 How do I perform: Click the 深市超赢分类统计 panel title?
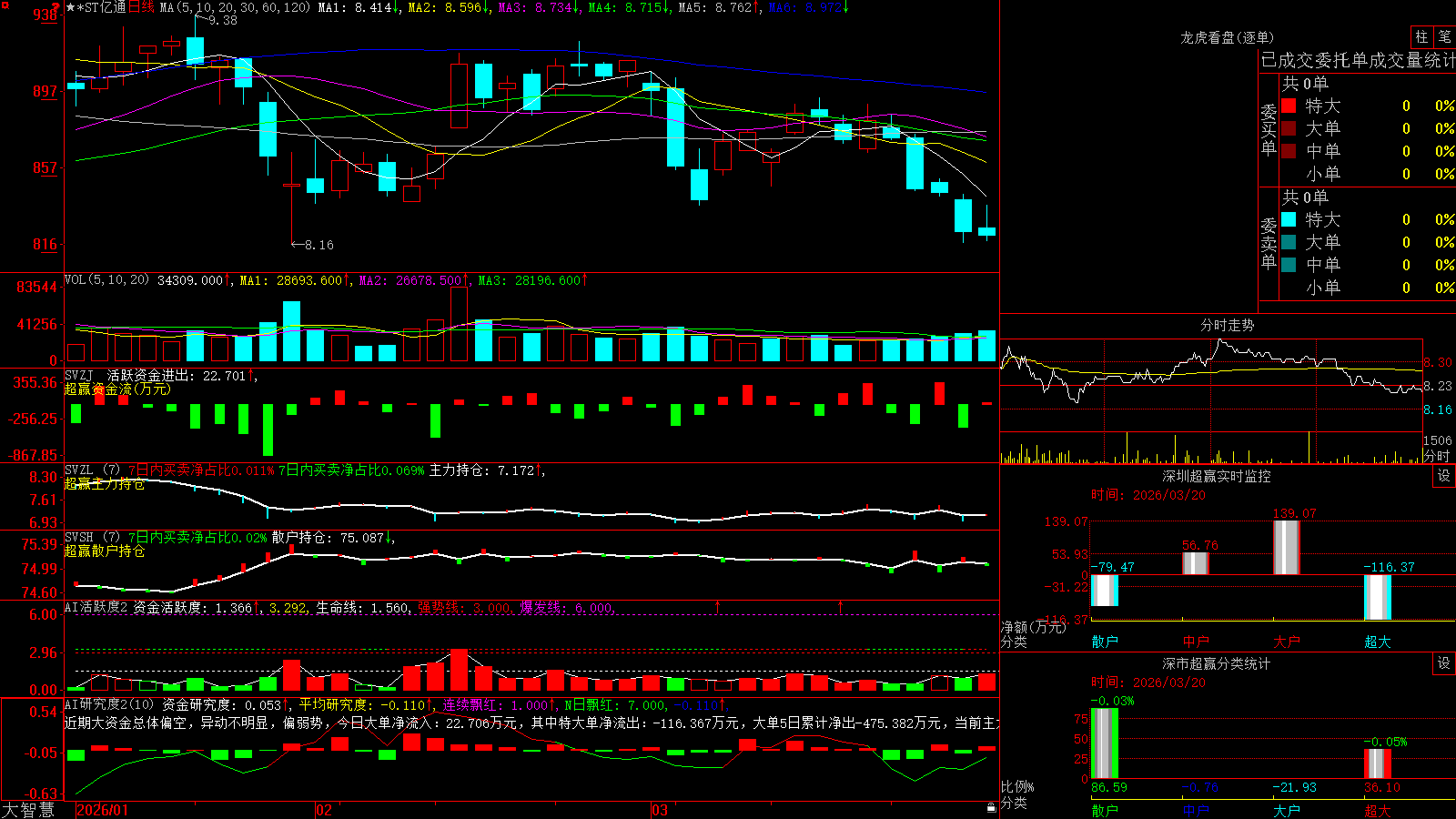point(1217,663)
